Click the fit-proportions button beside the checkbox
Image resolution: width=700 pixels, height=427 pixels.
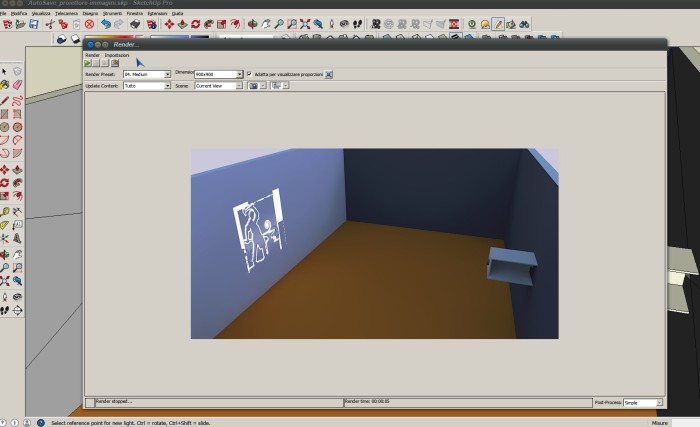(x=329, y=75)
